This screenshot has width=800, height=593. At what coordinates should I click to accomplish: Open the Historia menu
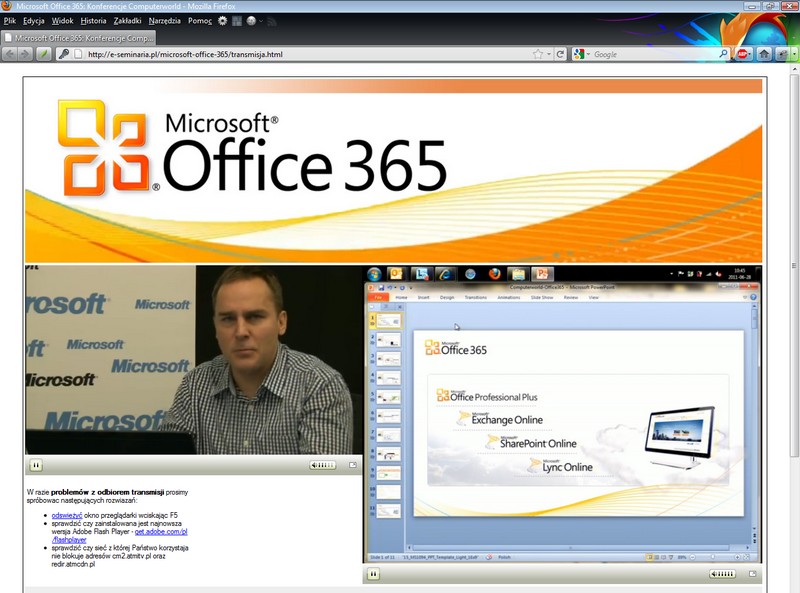pyautogui.click(x=93, y=20)
